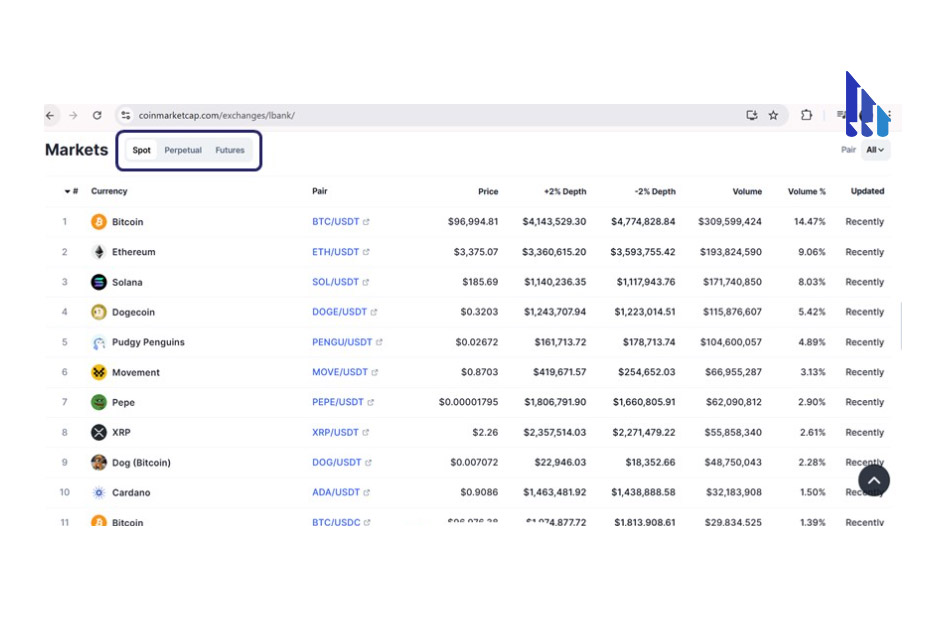Click the install app icon in address bar

coord(752,115)
